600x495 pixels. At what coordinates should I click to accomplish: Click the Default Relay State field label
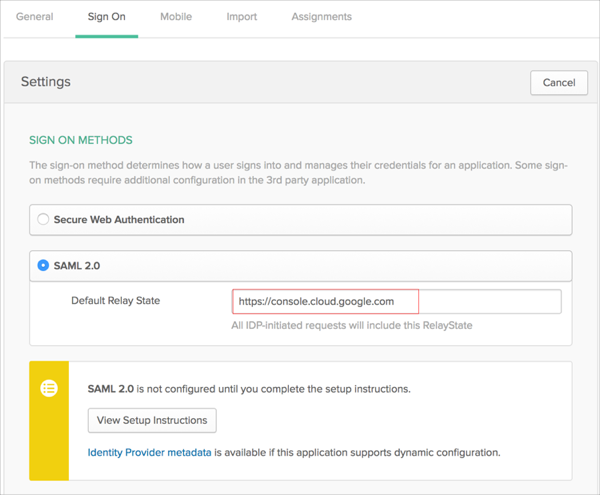tap(115, 301)
